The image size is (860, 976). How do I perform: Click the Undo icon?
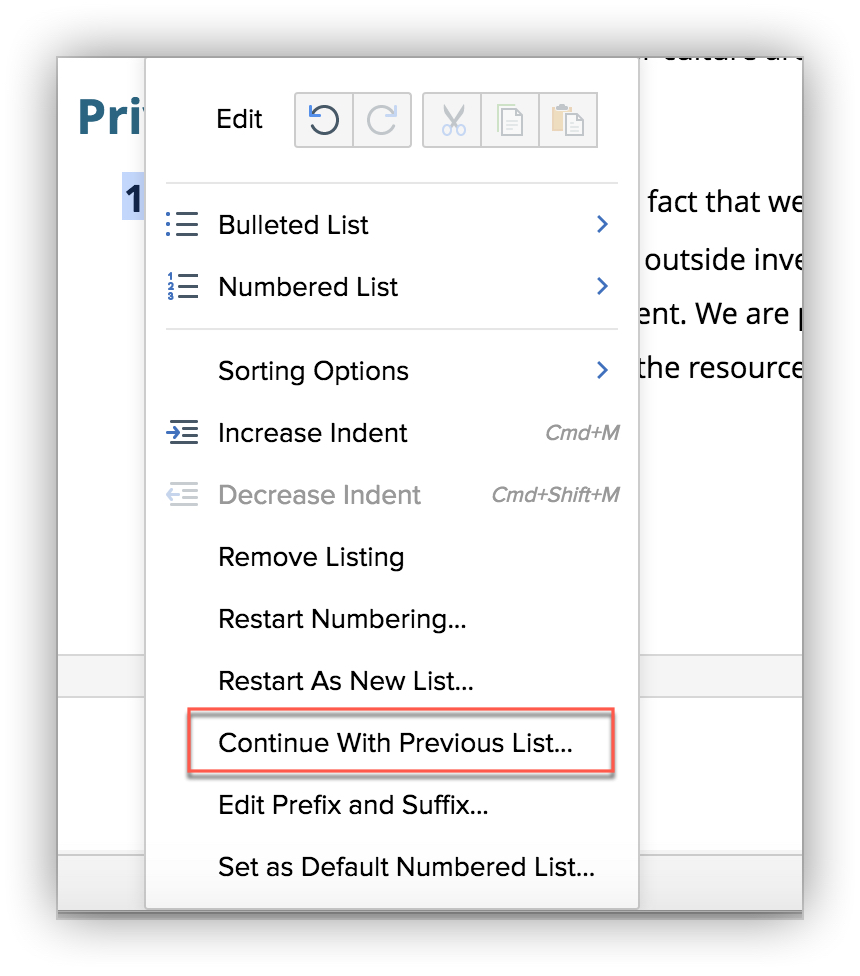tap(322, 119)
